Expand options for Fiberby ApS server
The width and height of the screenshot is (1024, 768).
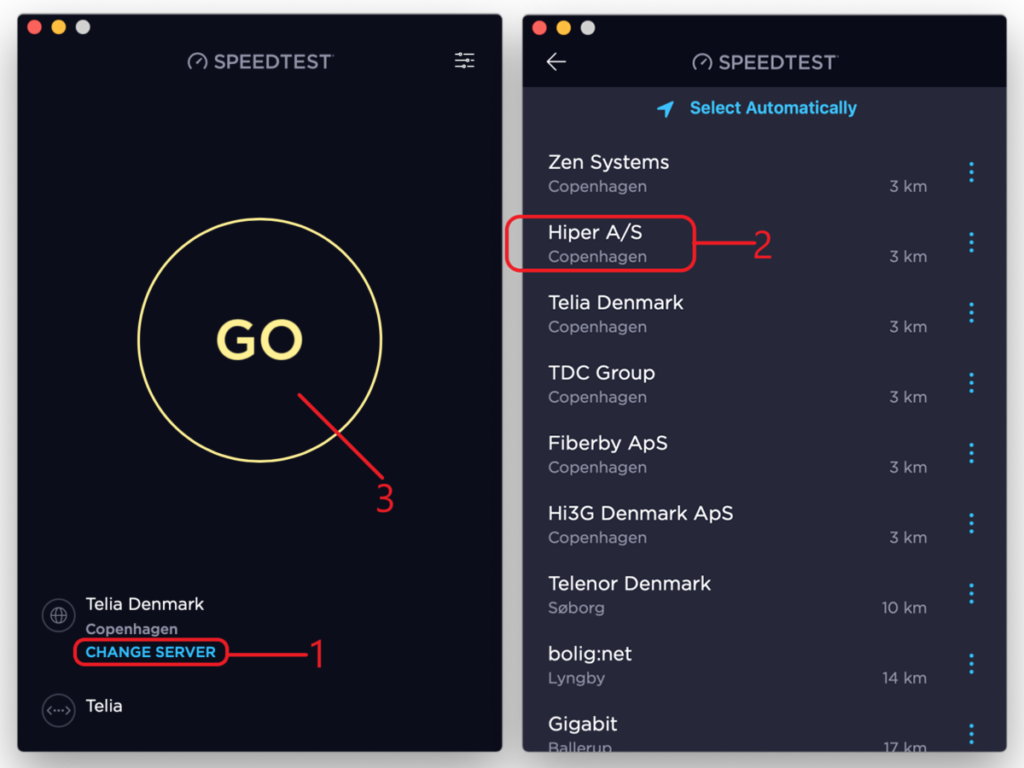pos(971,453)
